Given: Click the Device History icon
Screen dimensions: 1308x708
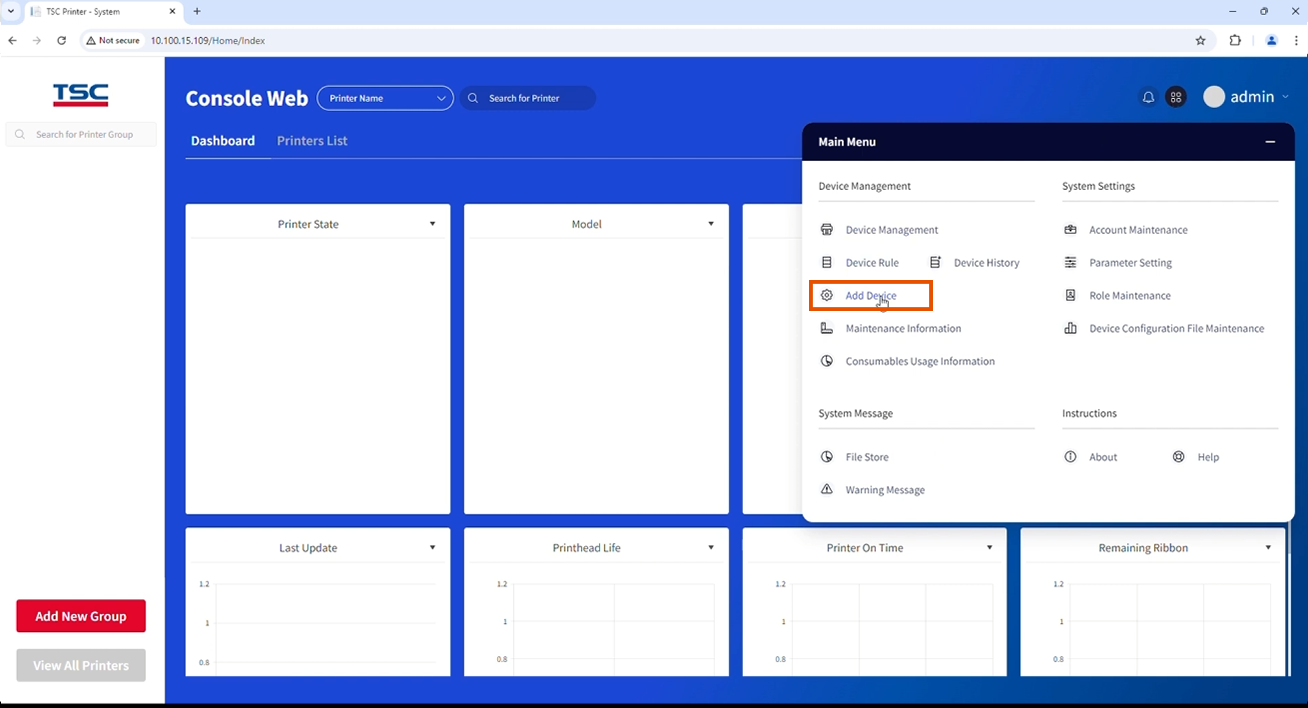Looking at the screenshot, I should (935, 263).
